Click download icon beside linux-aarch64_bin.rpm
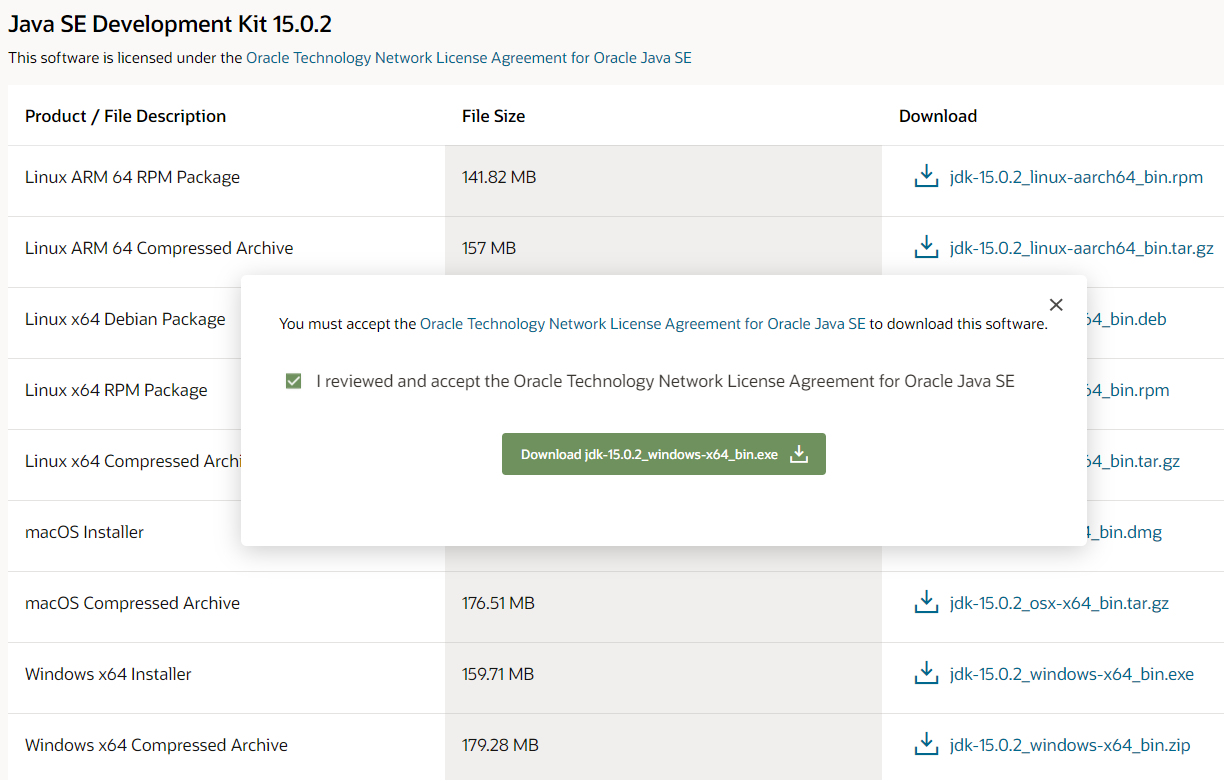 [927, 176]
